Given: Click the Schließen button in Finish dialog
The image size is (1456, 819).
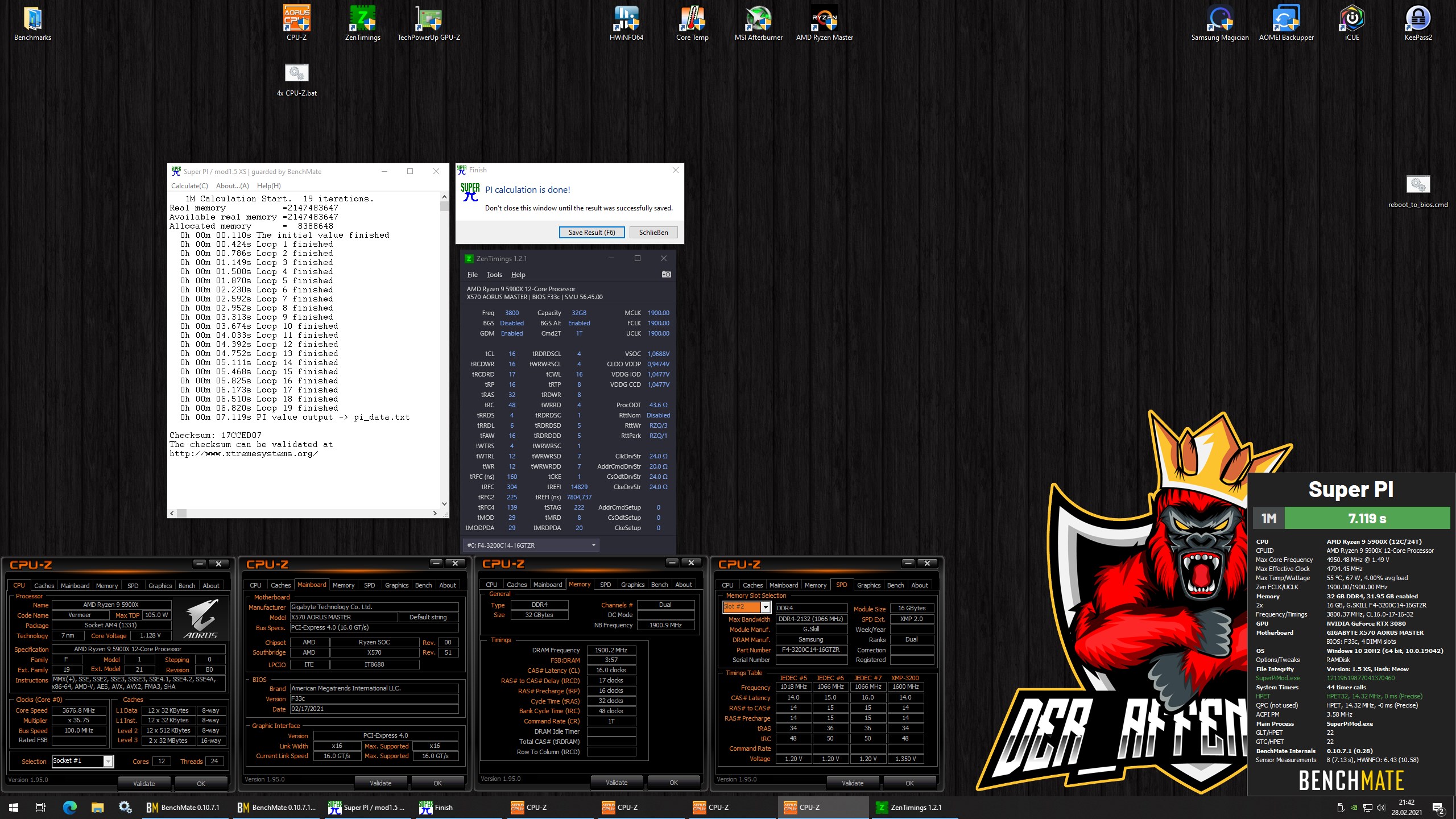Looking at the screenshot, I should [653, 232].
